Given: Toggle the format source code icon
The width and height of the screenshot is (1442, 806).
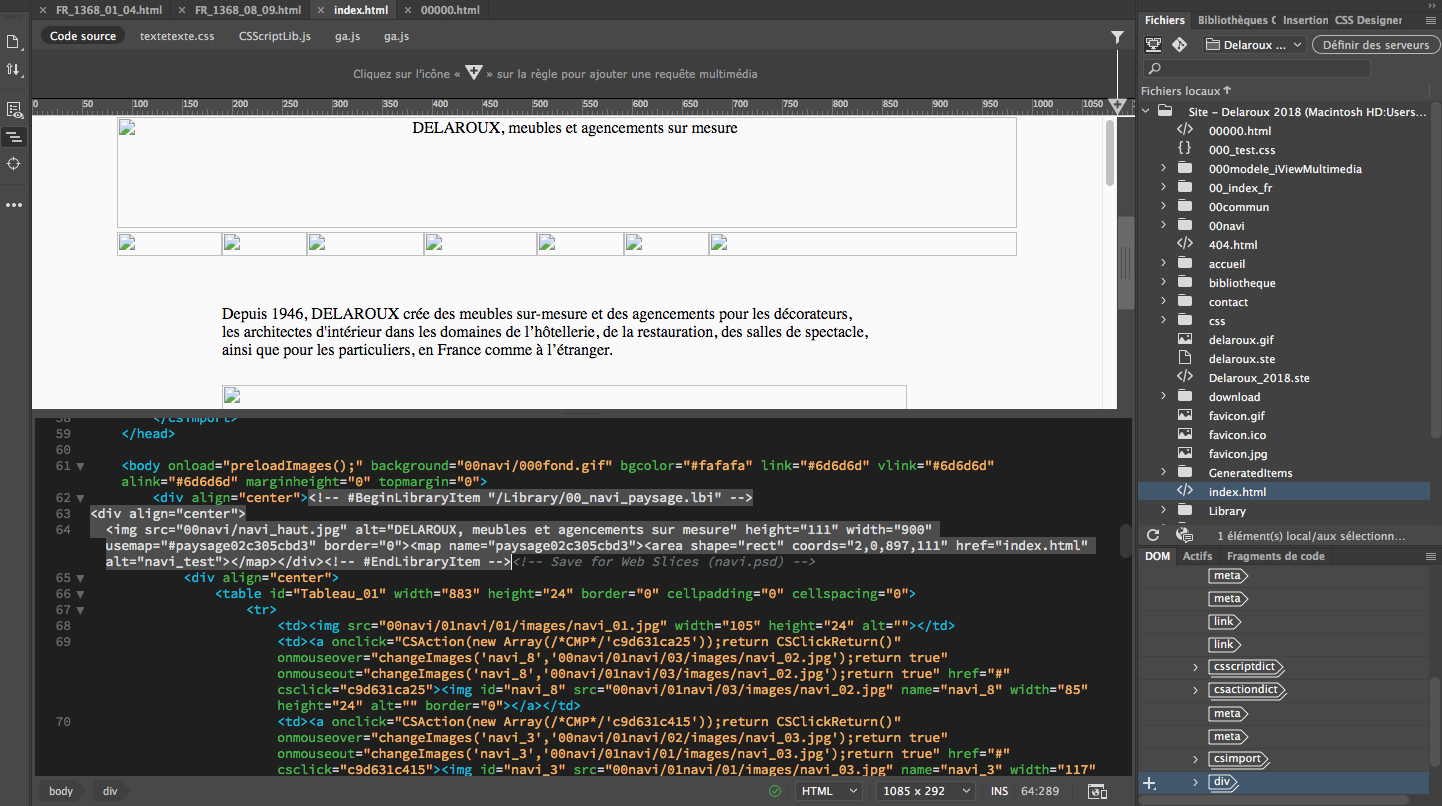Looking at the screenshot, I should [x=14, y=137].
